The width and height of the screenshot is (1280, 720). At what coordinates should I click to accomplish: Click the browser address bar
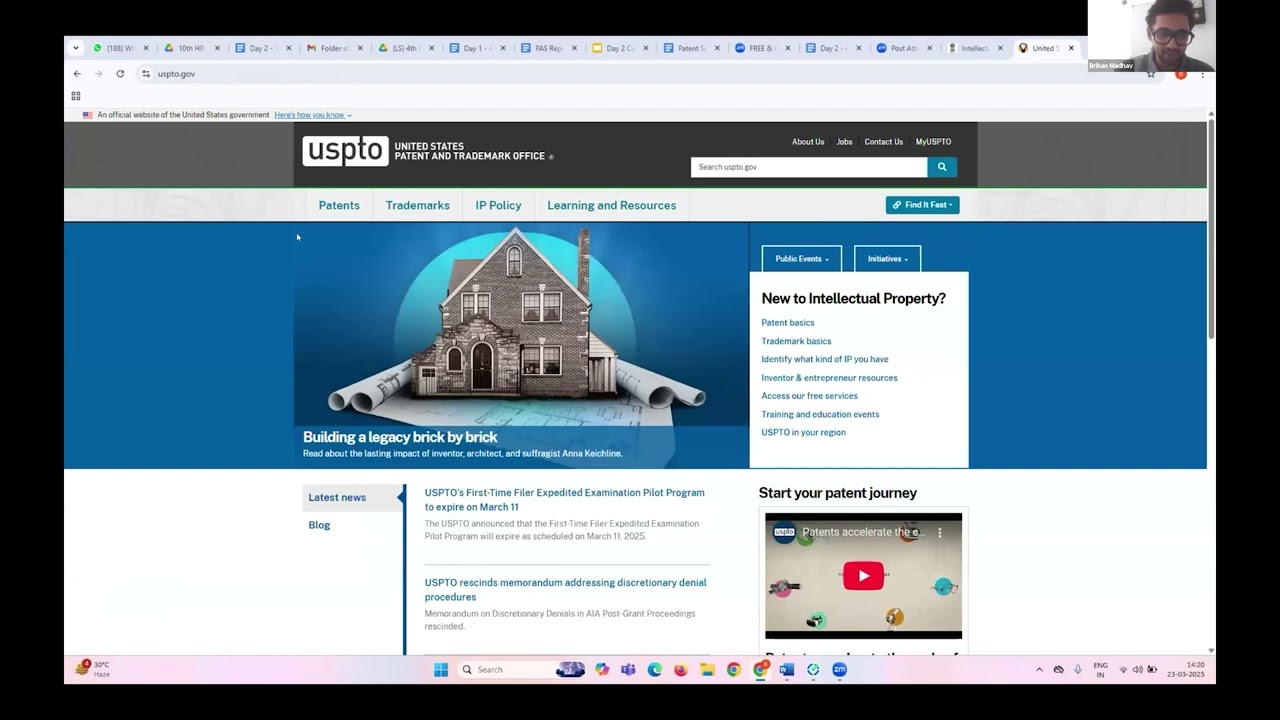[x=640, y=74]
